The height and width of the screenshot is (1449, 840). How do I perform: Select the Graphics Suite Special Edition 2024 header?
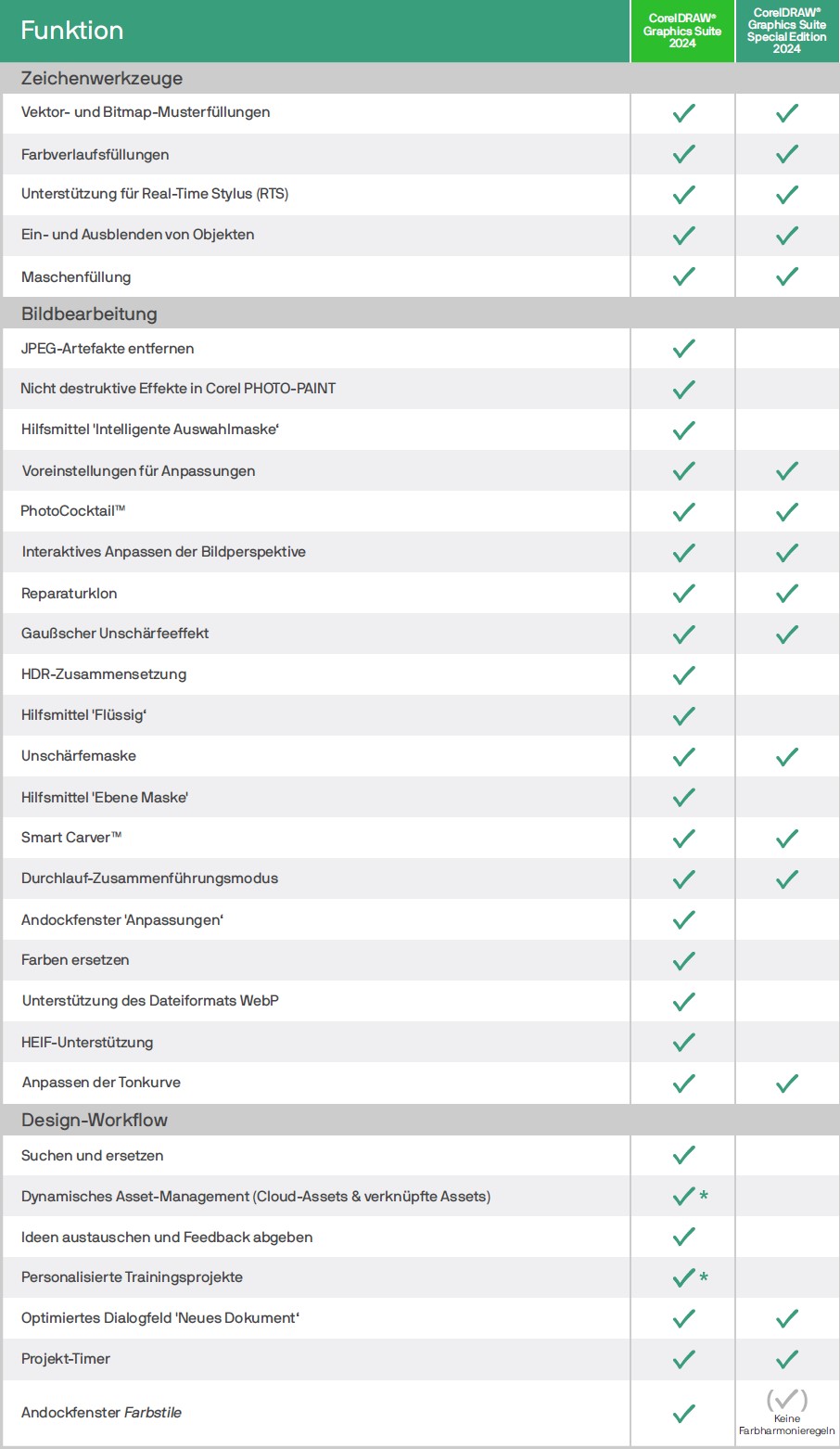click(787, 31)
